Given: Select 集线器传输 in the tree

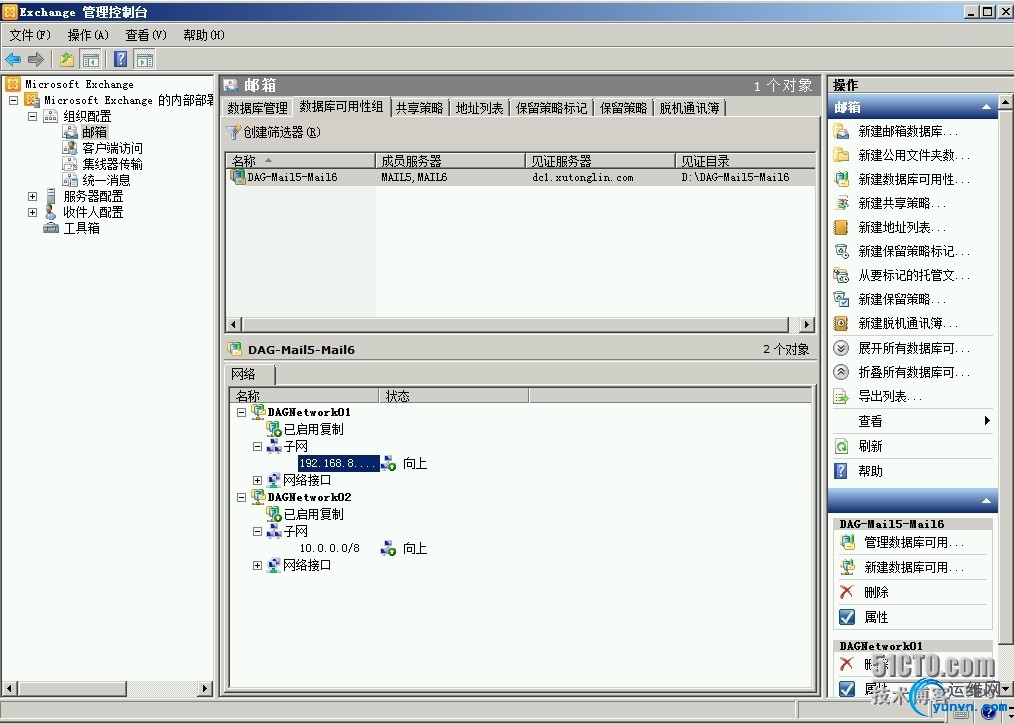Looking at the screenshot, I should tap(113, 164).
